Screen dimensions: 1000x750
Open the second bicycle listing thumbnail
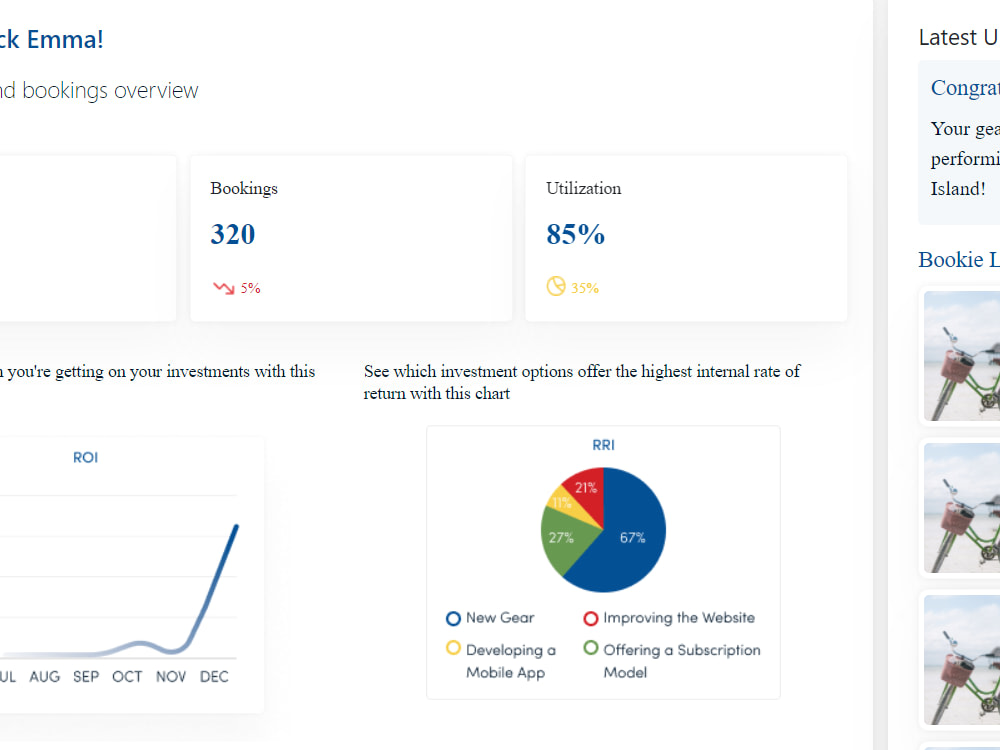point(962,508)
